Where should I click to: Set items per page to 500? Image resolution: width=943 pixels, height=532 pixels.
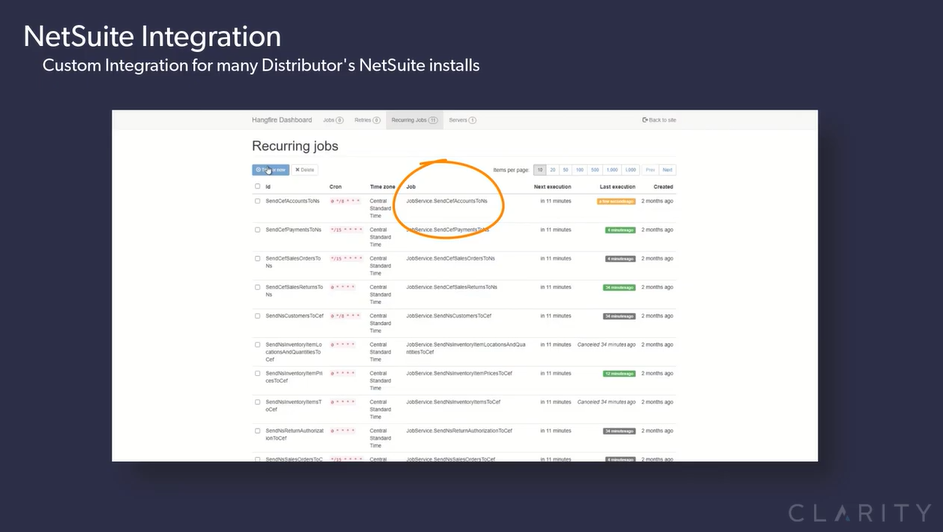595,170
